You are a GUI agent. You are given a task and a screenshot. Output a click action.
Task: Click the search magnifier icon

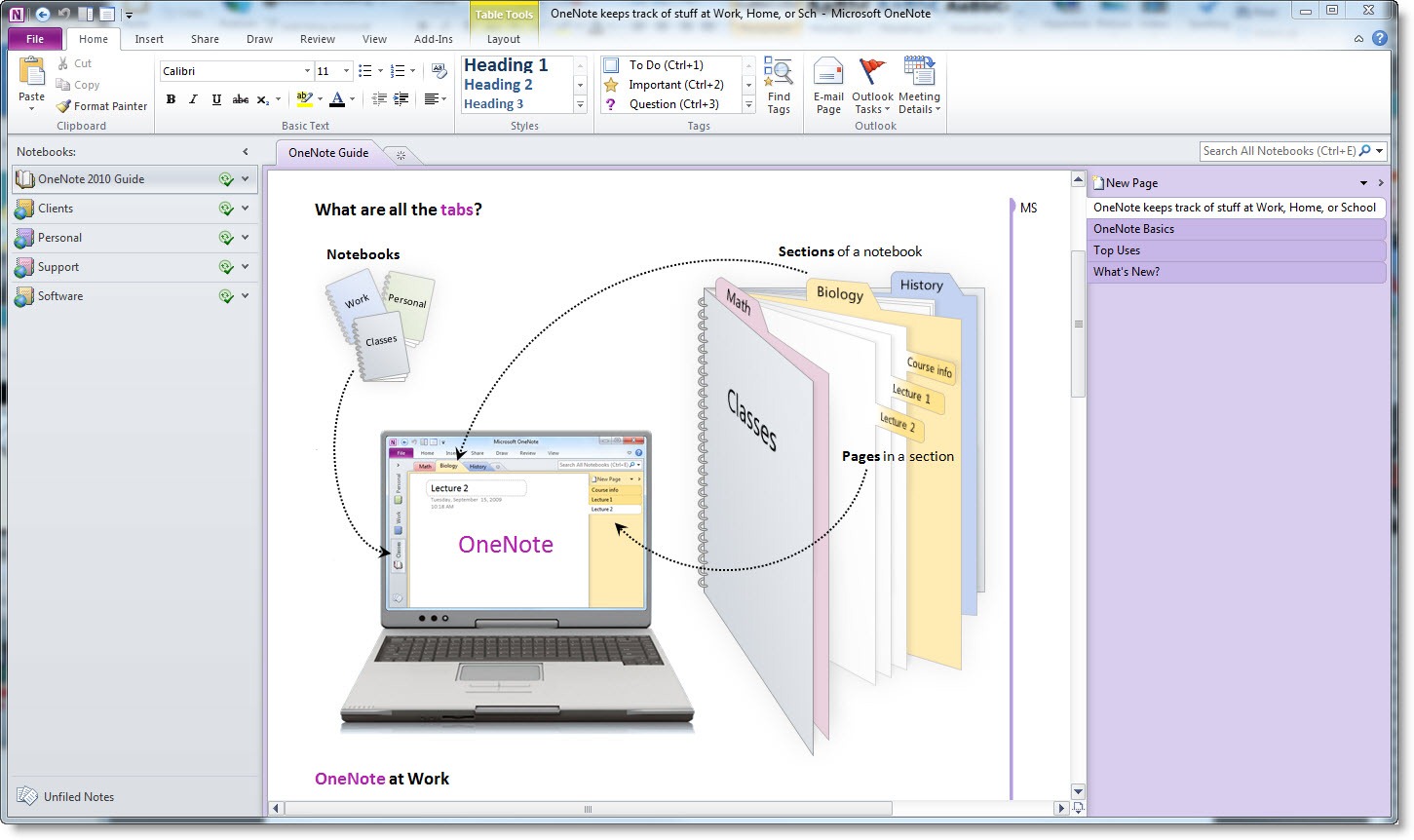coord(1365,151)
